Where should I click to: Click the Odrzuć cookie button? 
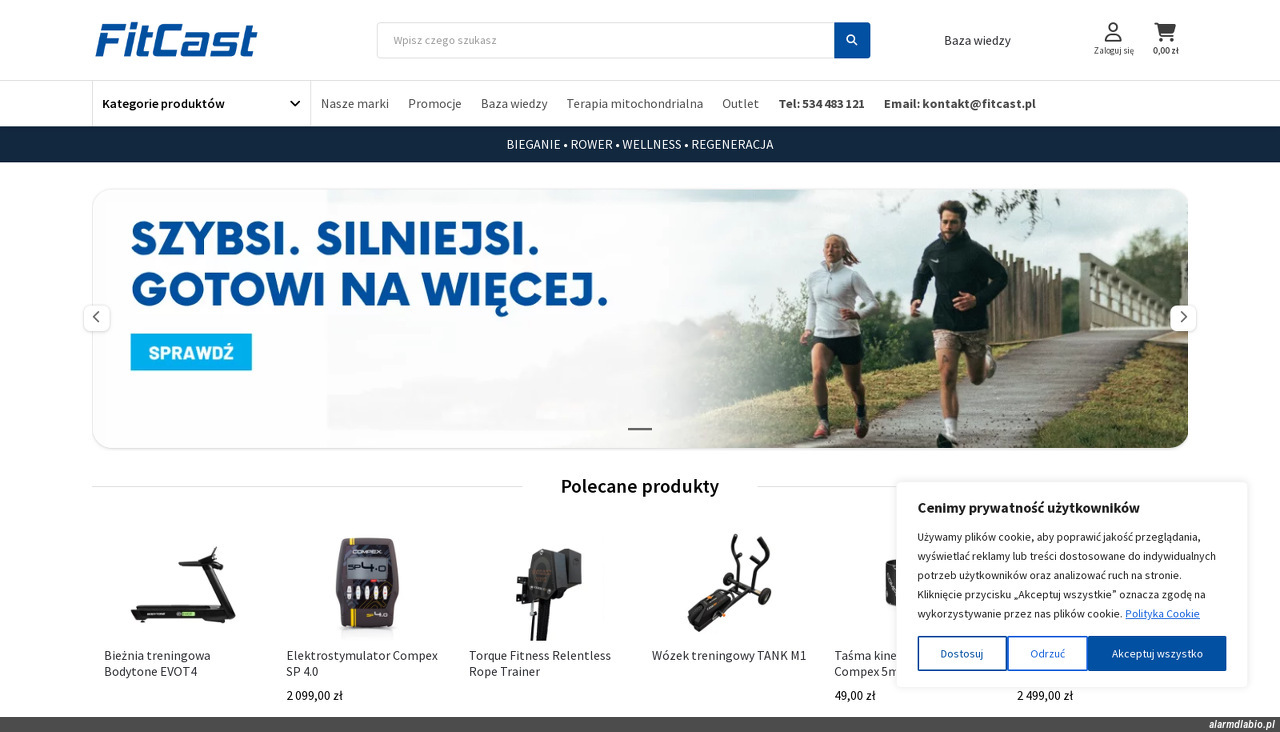(1047, 654)
